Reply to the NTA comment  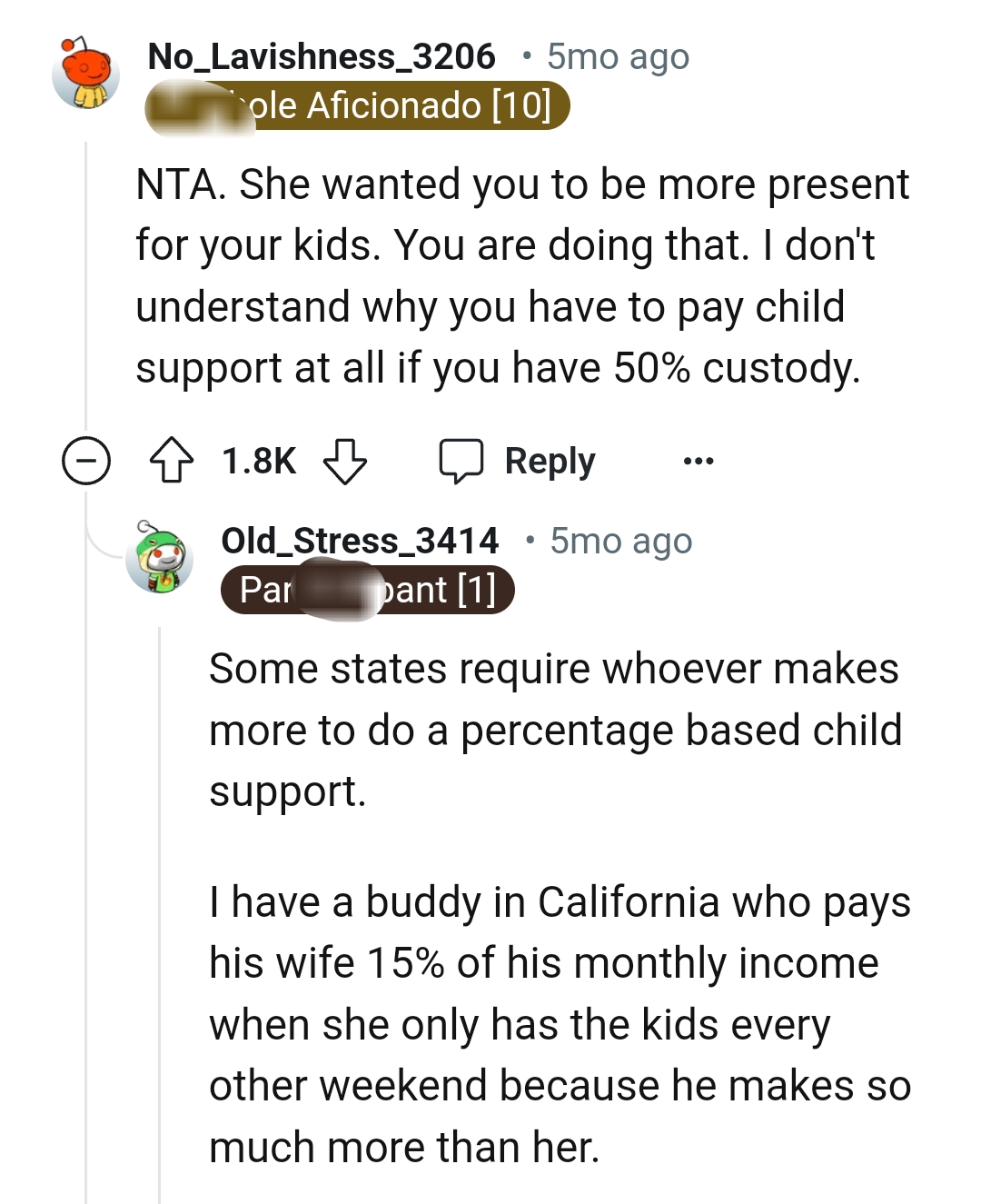pos(545,460)
